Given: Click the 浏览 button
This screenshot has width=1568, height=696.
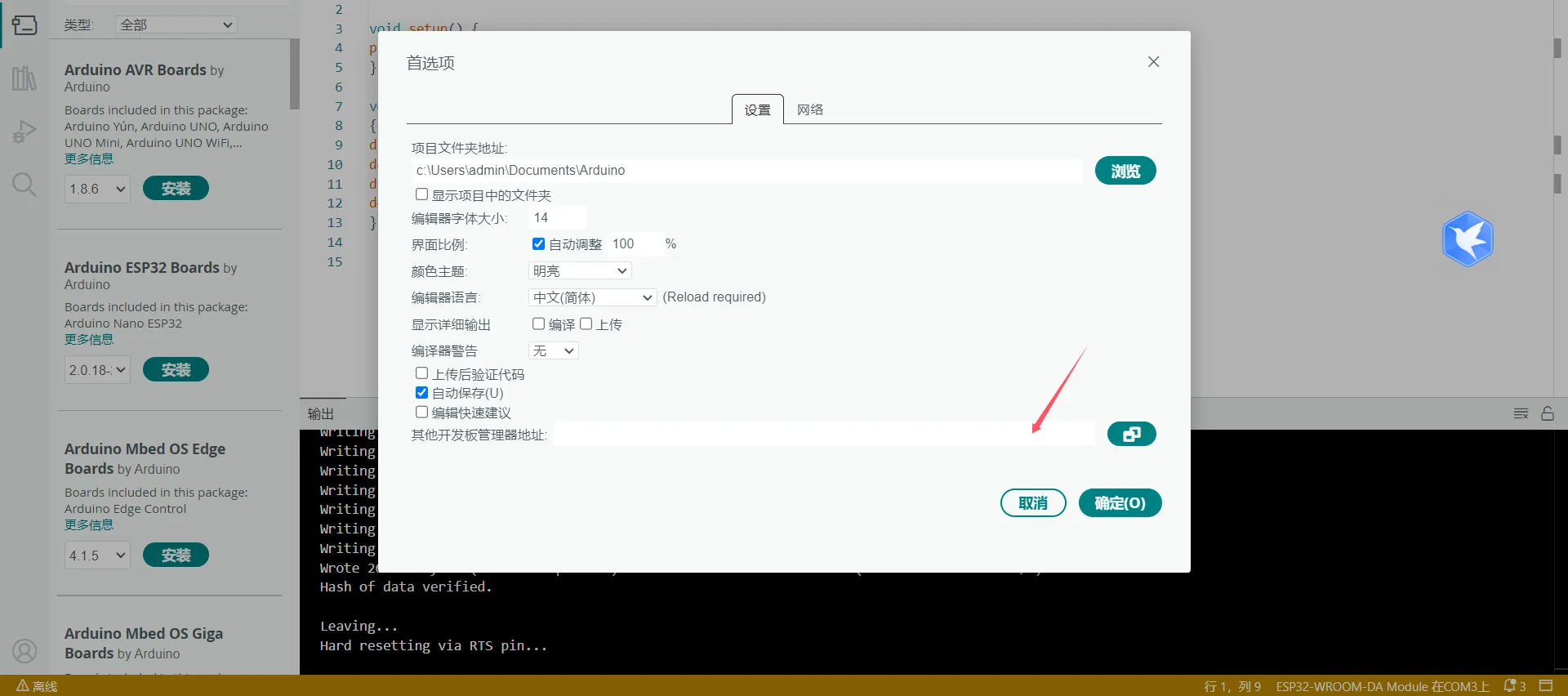Looking at the screenshot, I should coord(1125,171).
